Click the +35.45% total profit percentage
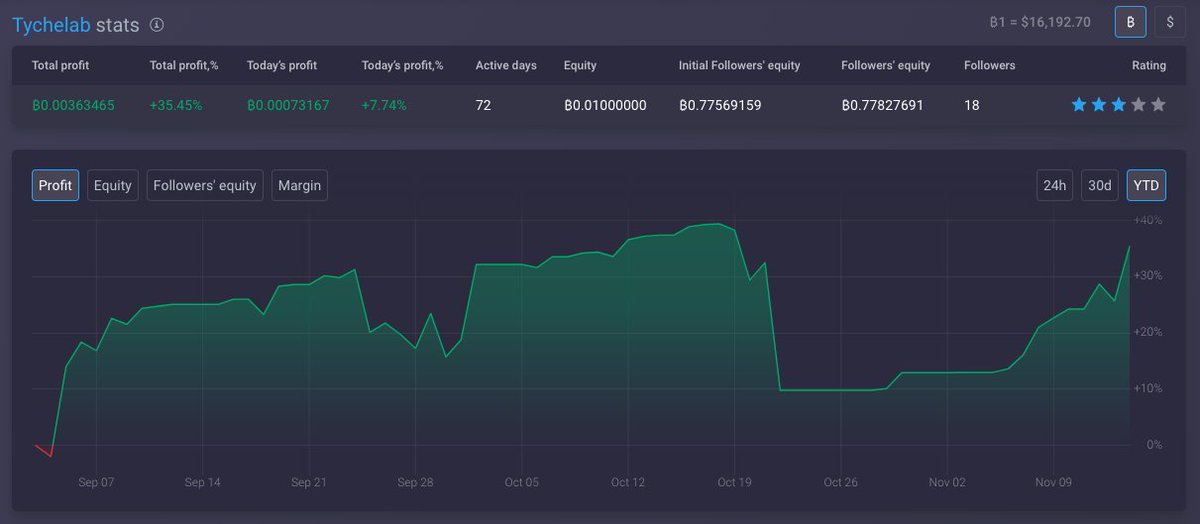The width and height of the screenshot is (1200, 524). tap(174, 105)
